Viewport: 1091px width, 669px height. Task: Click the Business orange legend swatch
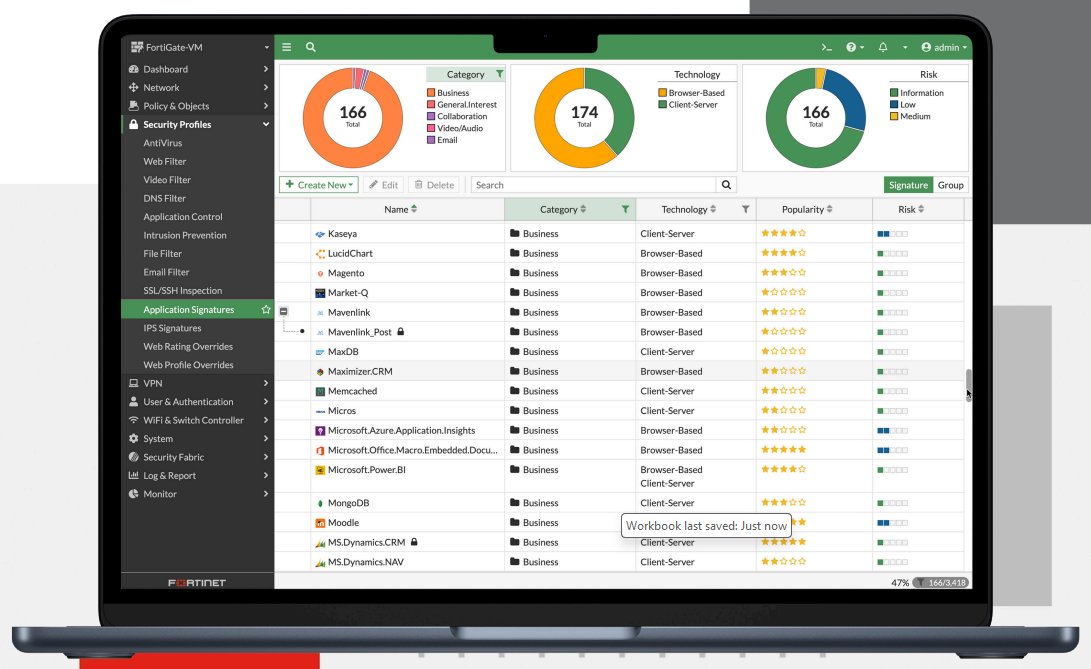click(431, 93)
